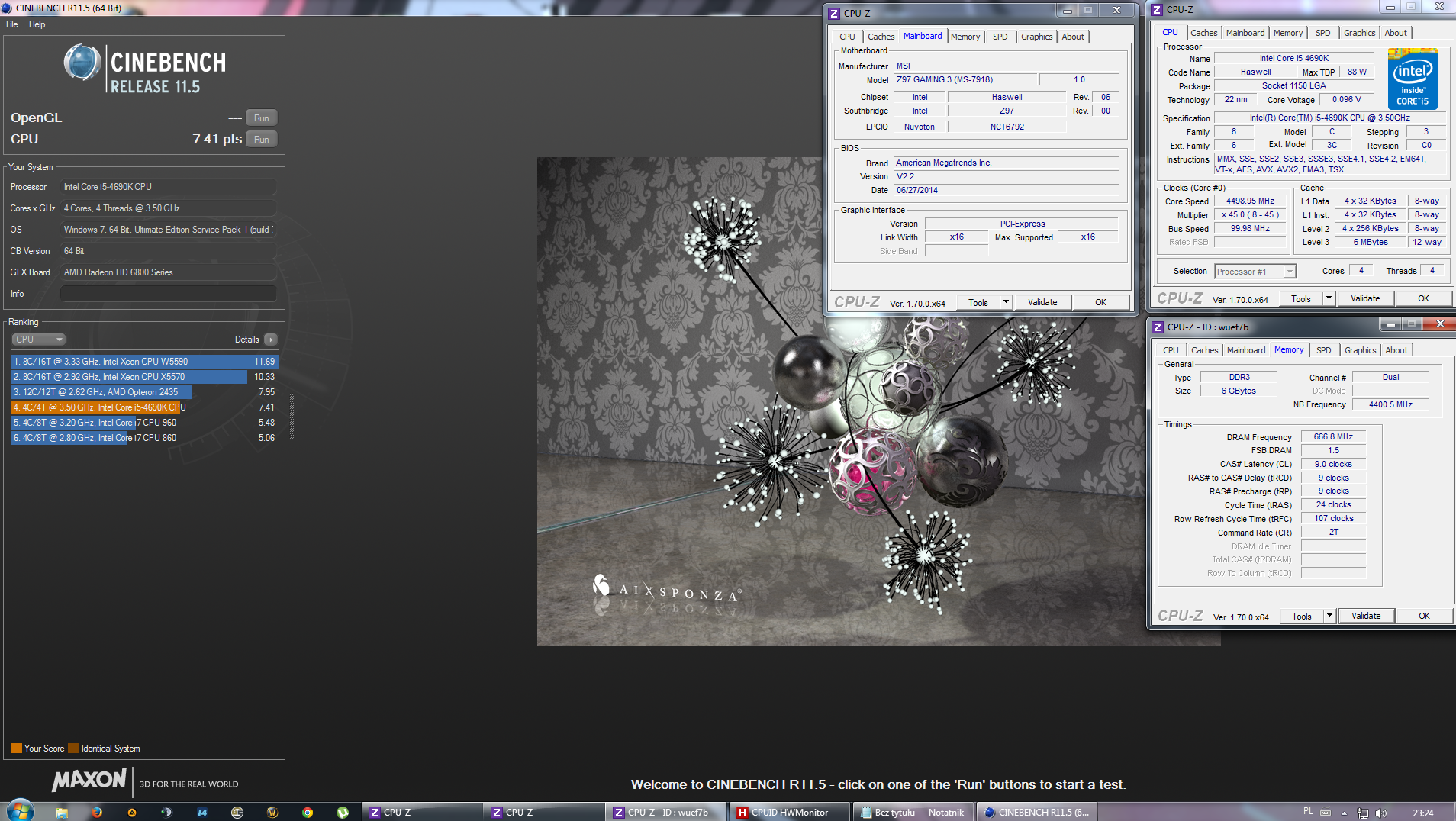Switch to Bez tytułu Notatnik taskbar button
1456x821 pixels.
913,813
